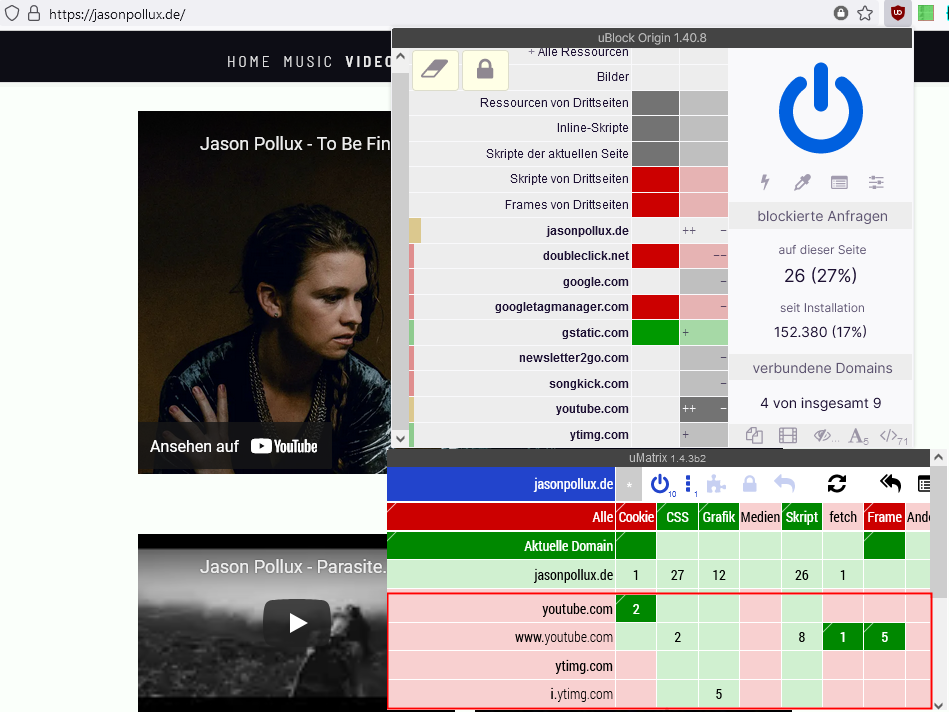The width and height of the screenshot is (949, 712).
Task: Open the HOME navigation link
Action: coord(249,62)
